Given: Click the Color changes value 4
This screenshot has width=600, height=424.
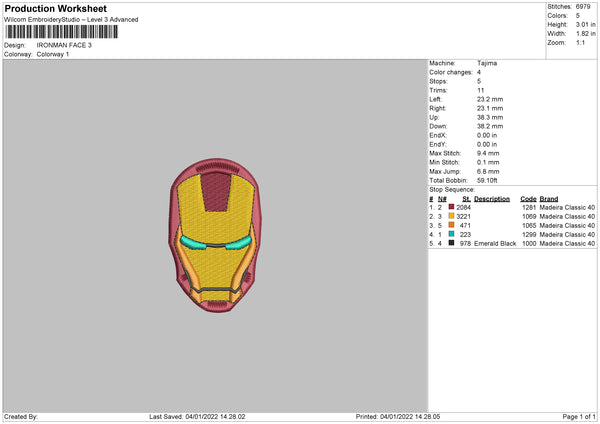Looking at the screenshot, I should tap(479, 72).
